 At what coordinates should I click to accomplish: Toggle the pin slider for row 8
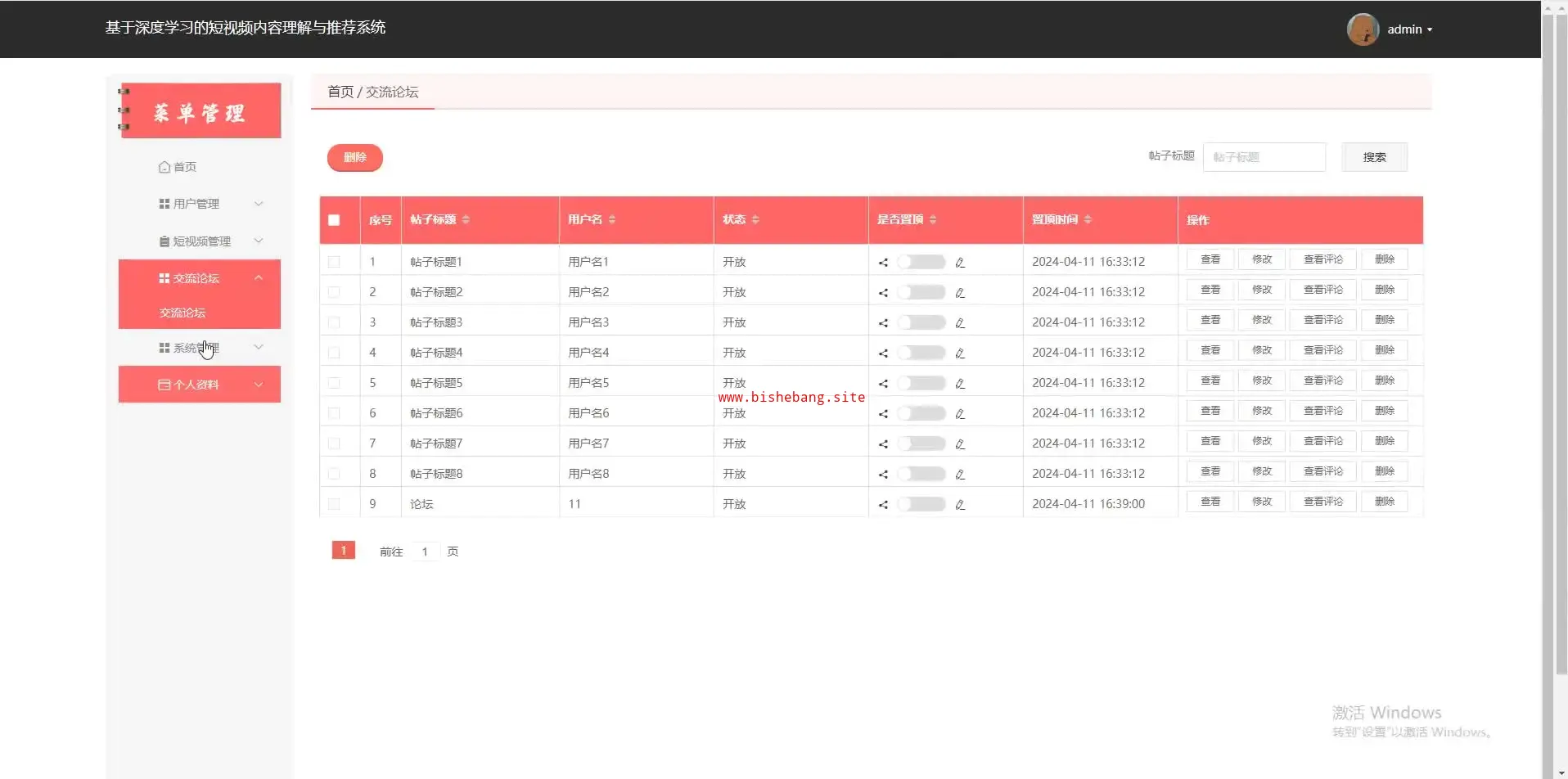[921, 474]
